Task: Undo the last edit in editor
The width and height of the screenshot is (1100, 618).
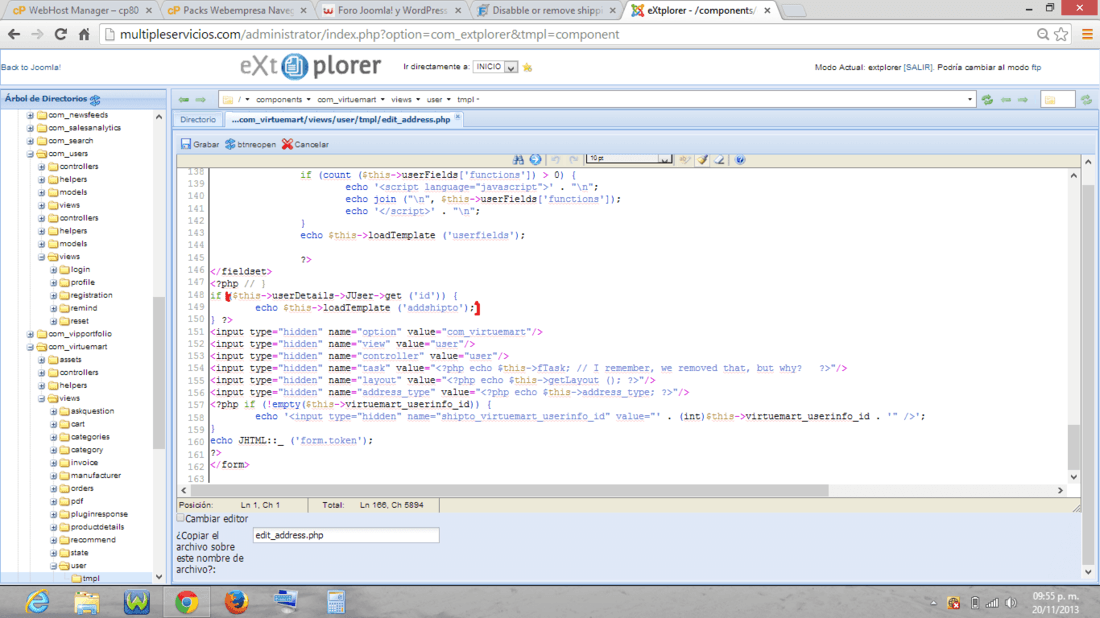Action: 555,160
